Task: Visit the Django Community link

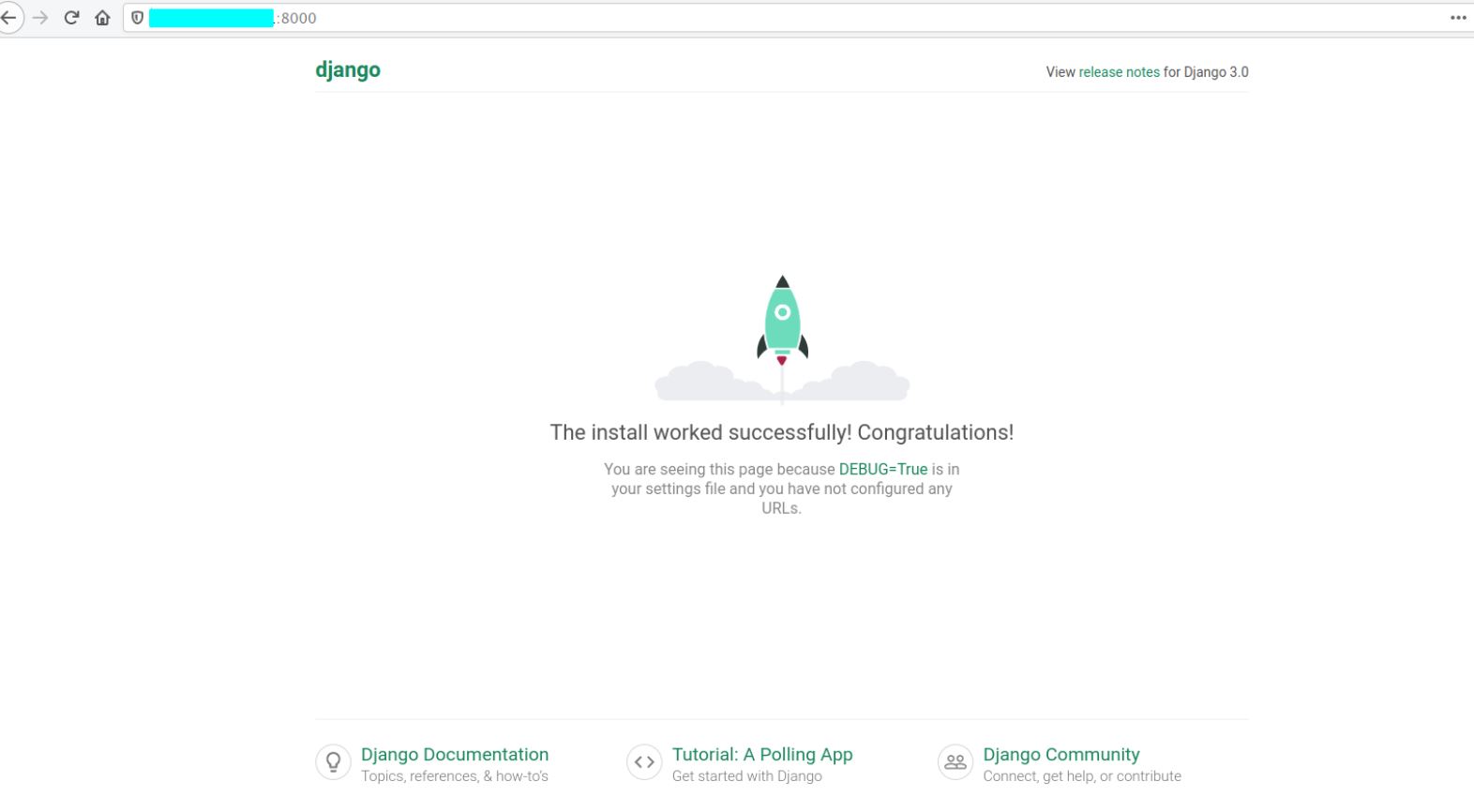Action: click(x=1061, y=755)
